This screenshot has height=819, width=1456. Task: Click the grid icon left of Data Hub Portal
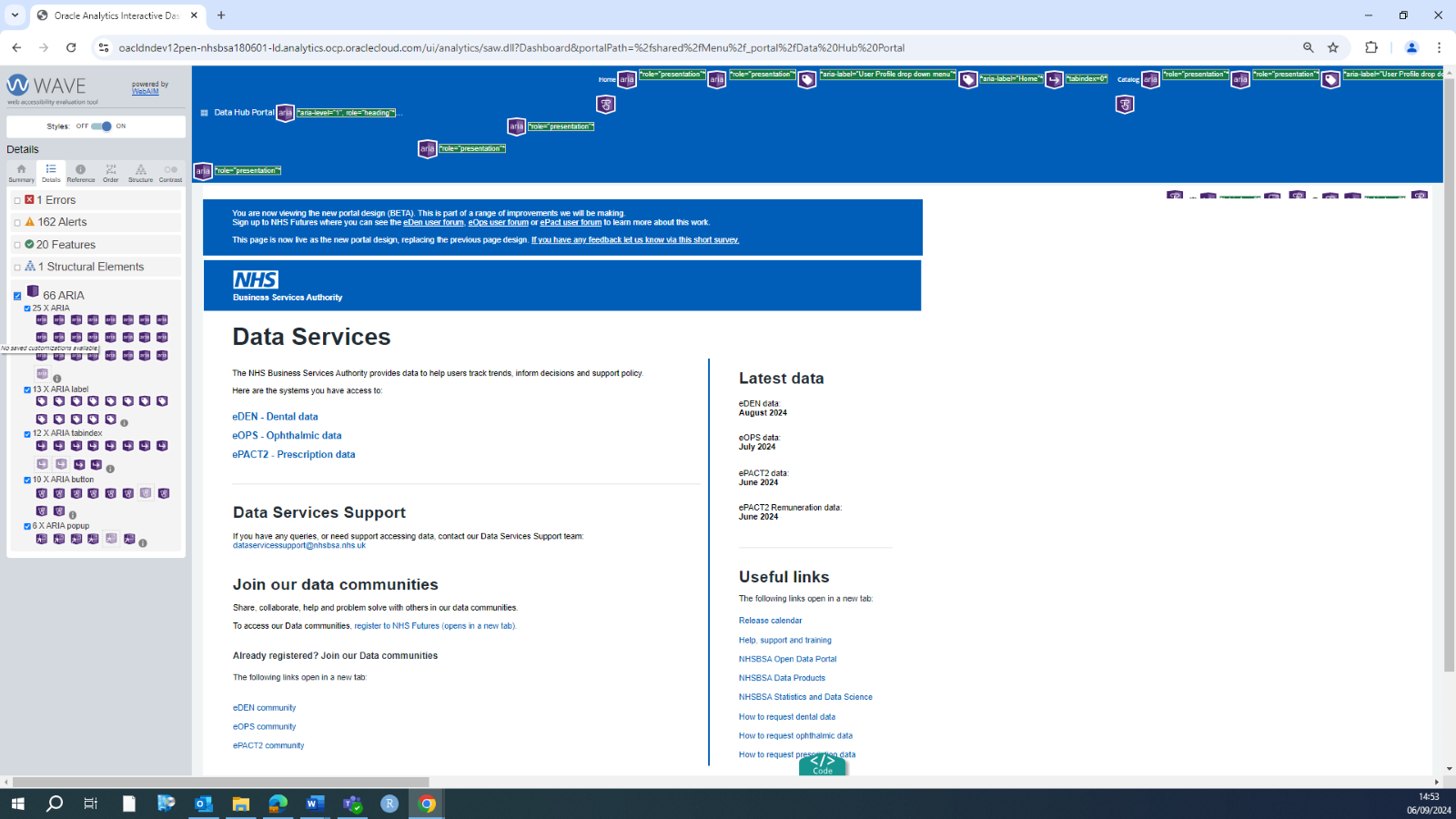pyautogui.click(x=205, y=113)
